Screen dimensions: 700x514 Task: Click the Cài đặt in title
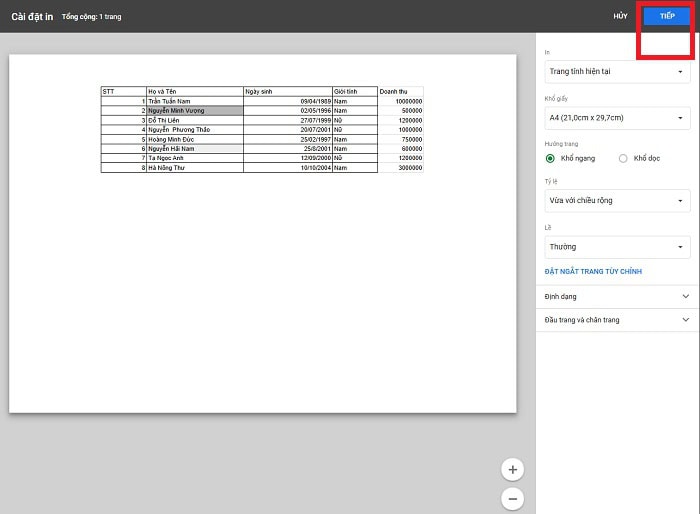(x=32, y=17)
